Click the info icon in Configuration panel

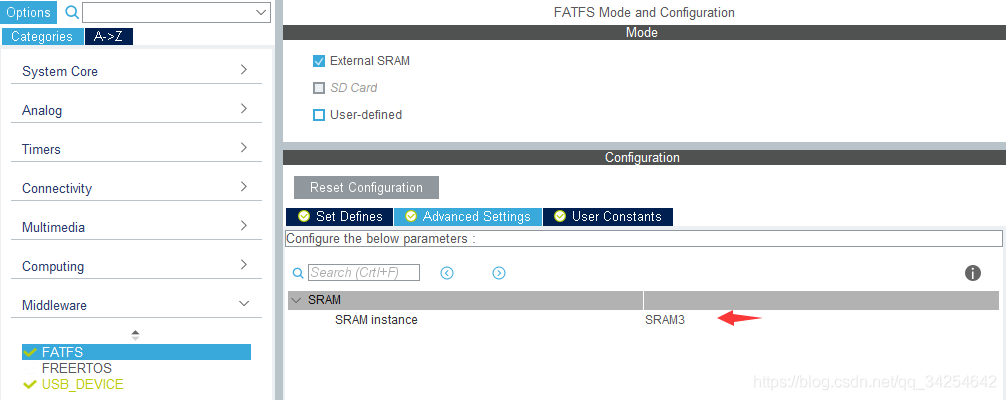tap(973, 273)
